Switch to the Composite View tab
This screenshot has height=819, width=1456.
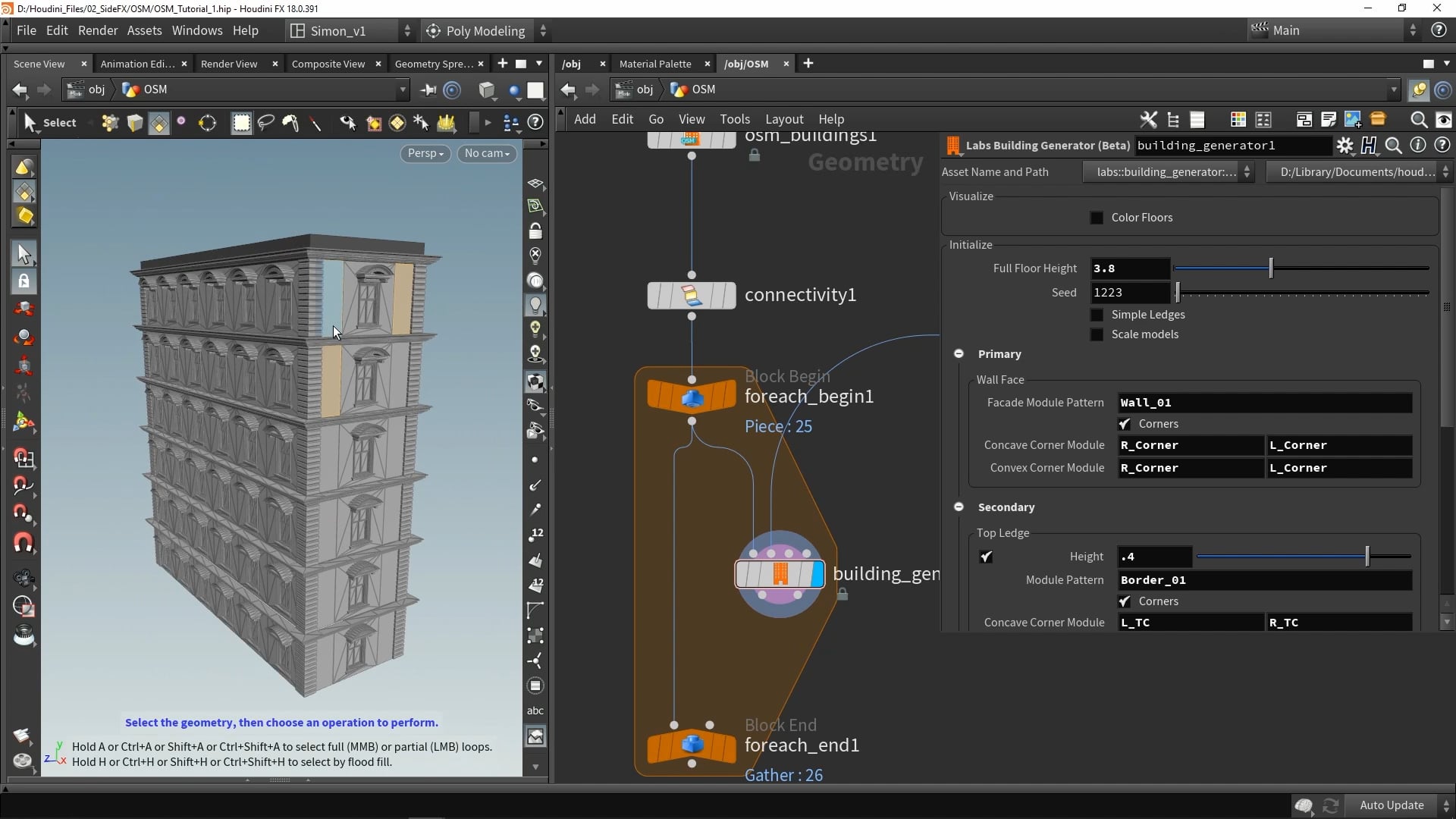(x=328, y=64)
